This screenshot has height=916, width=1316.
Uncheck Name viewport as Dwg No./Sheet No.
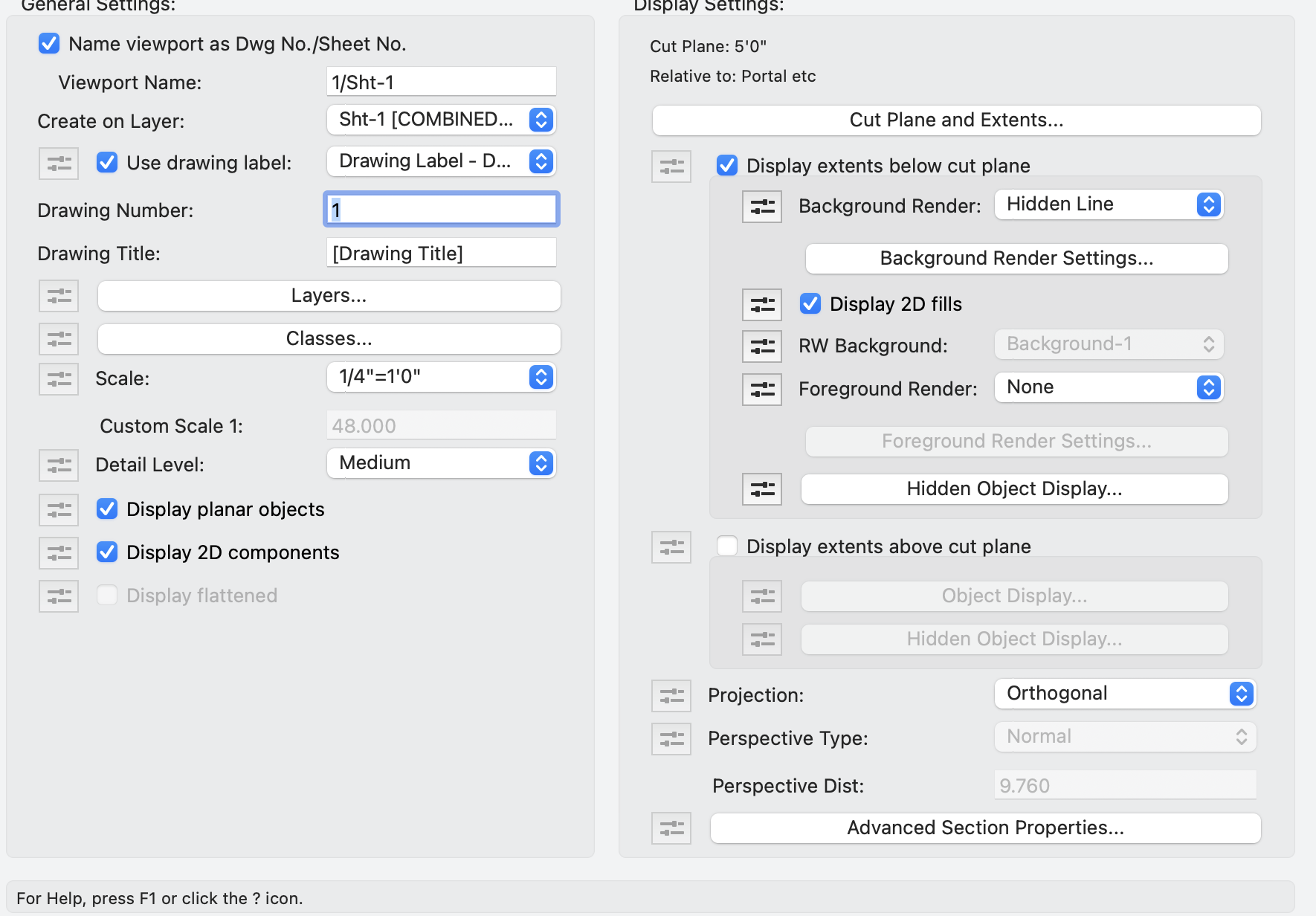click(x=49, y=44)
